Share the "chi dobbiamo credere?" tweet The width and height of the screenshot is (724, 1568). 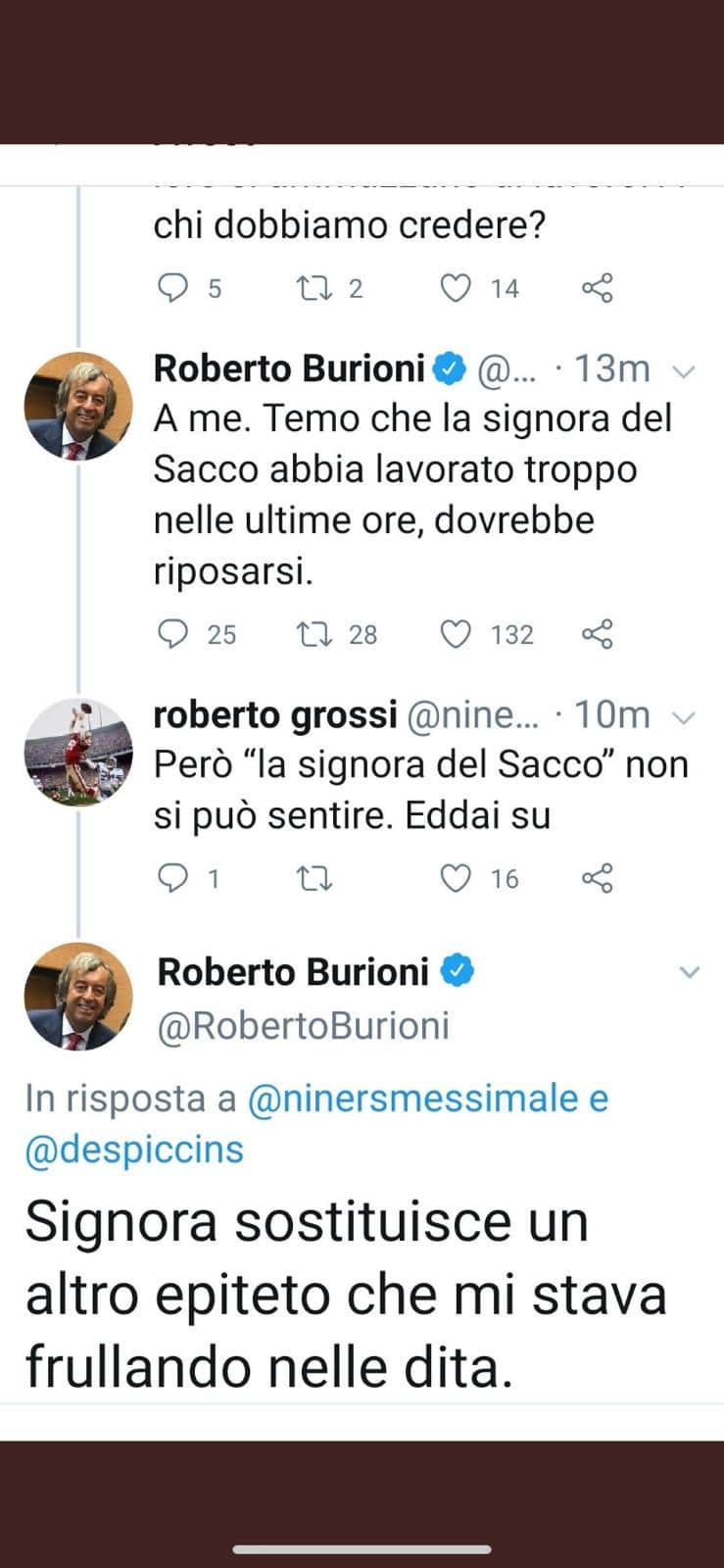[x=597, y=288]
